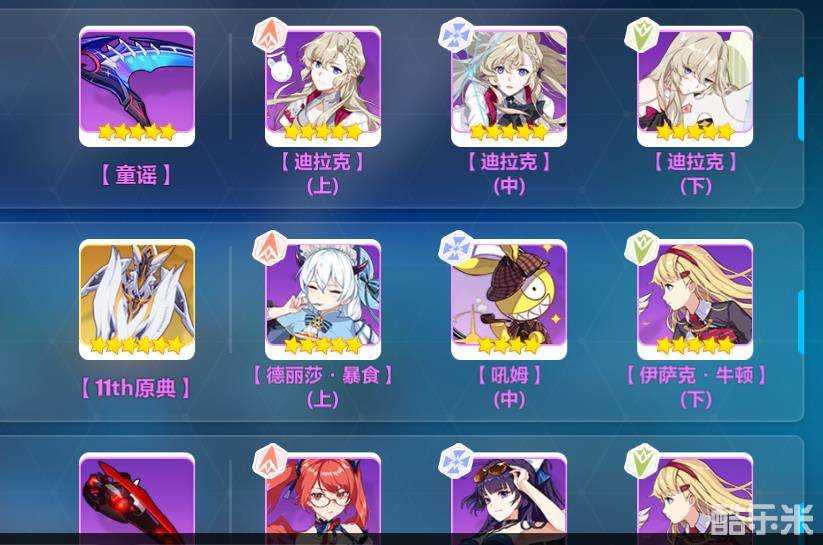Choose the 迪拉克 (下) stigmata card

[695, 86]
